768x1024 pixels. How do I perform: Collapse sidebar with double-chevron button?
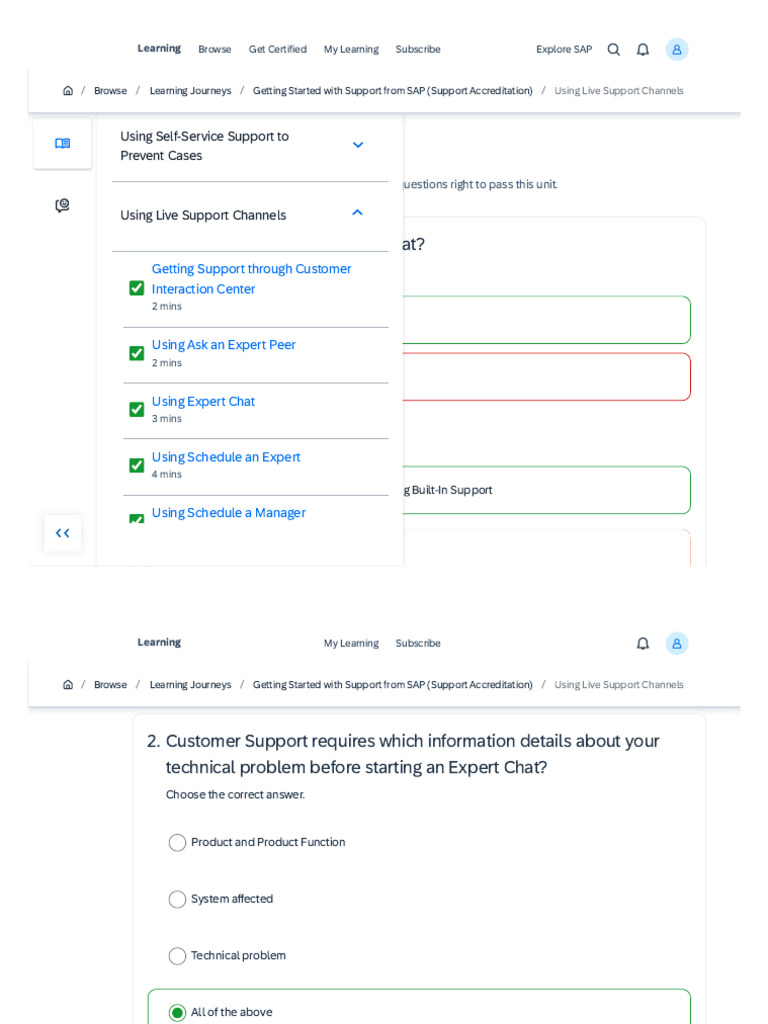[62, 533]
